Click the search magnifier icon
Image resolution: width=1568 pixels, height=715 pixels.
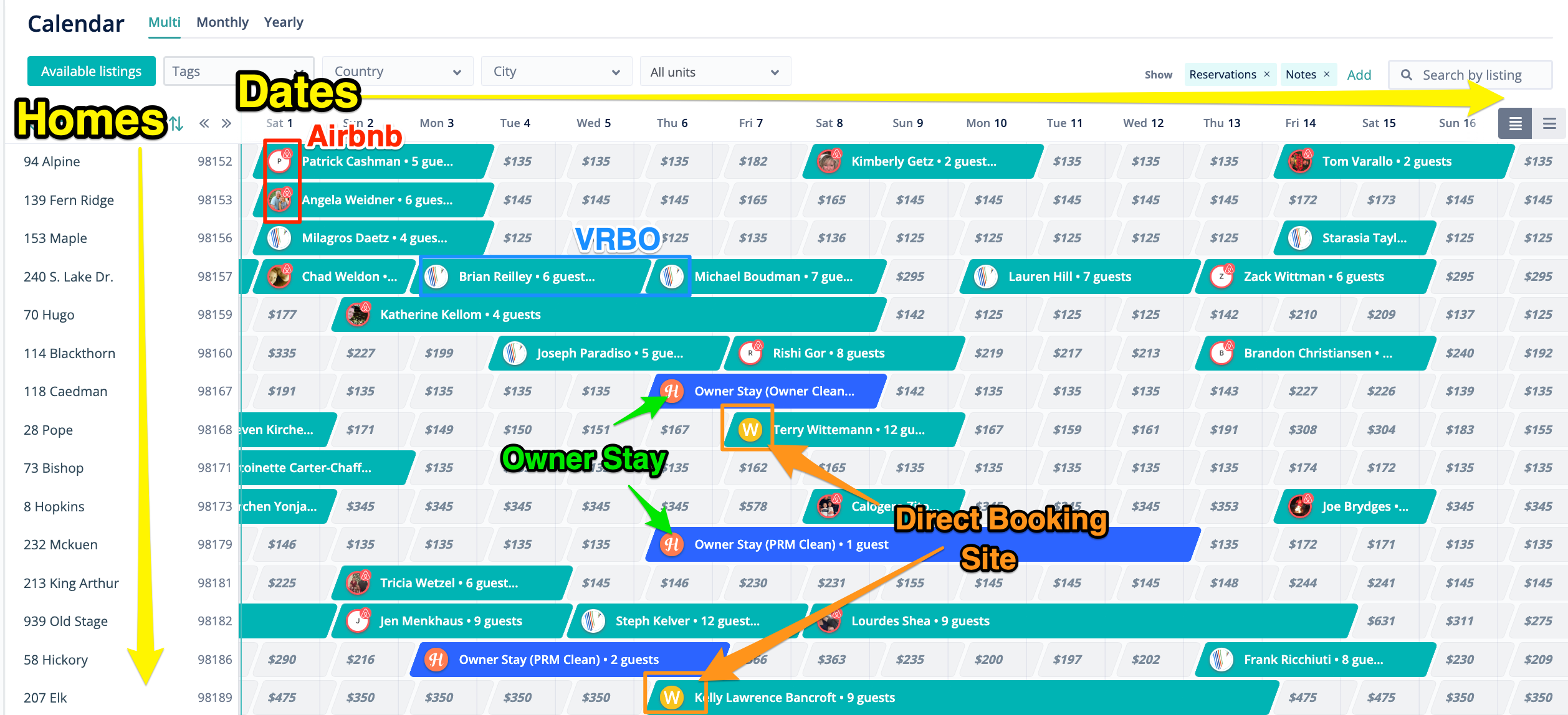[1407, 75]
